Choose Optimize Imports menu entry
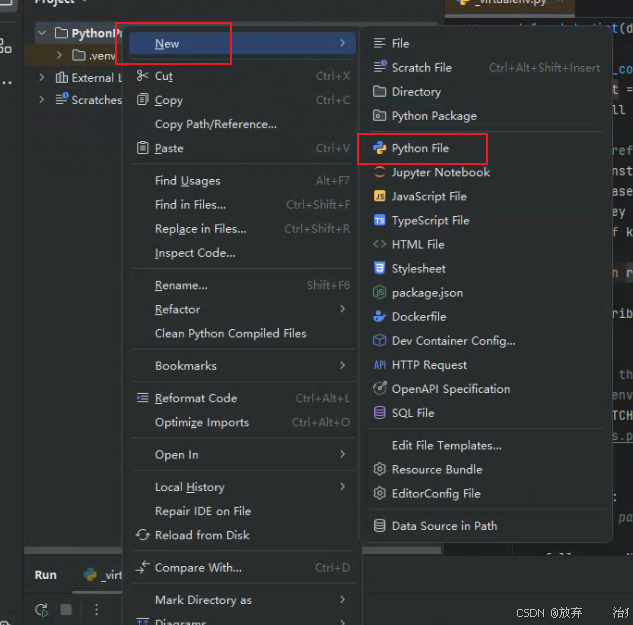Viewport: 633px width, 625px height. 243,422
